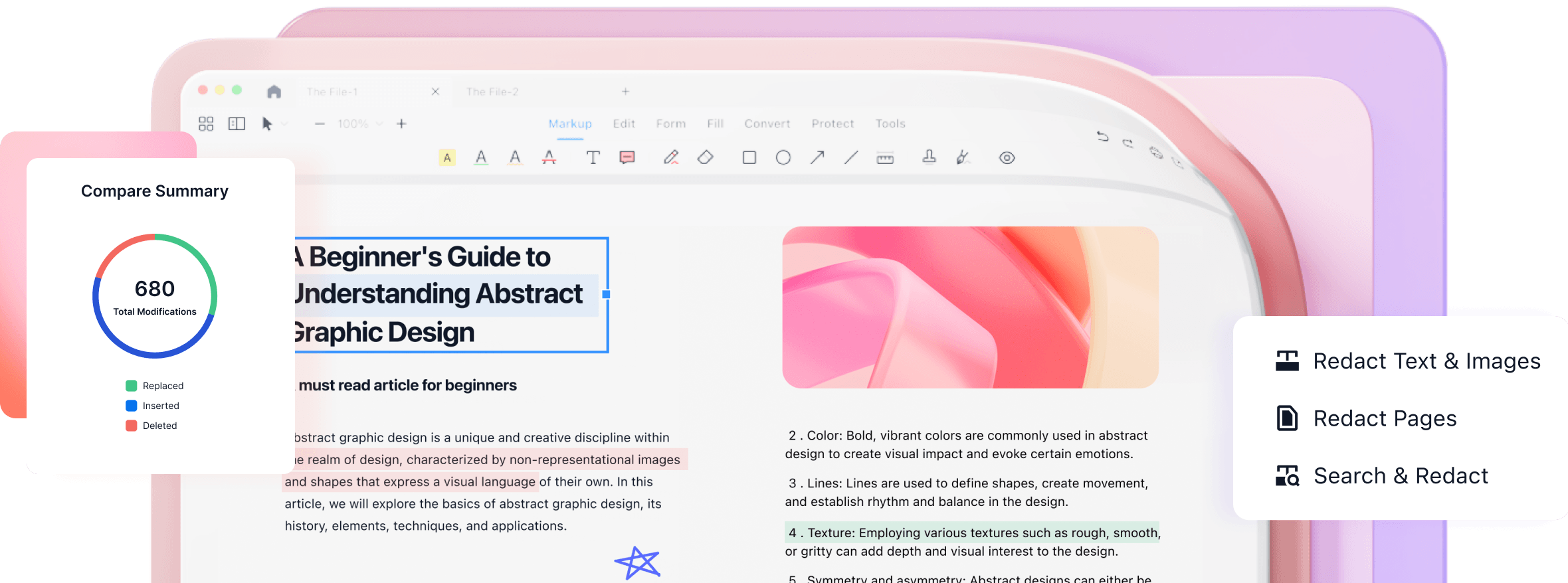The width and height of the screenshot is (1568, 583).
Task: Click the Redact Text & Images icon
Action: tap(1287, 361)
